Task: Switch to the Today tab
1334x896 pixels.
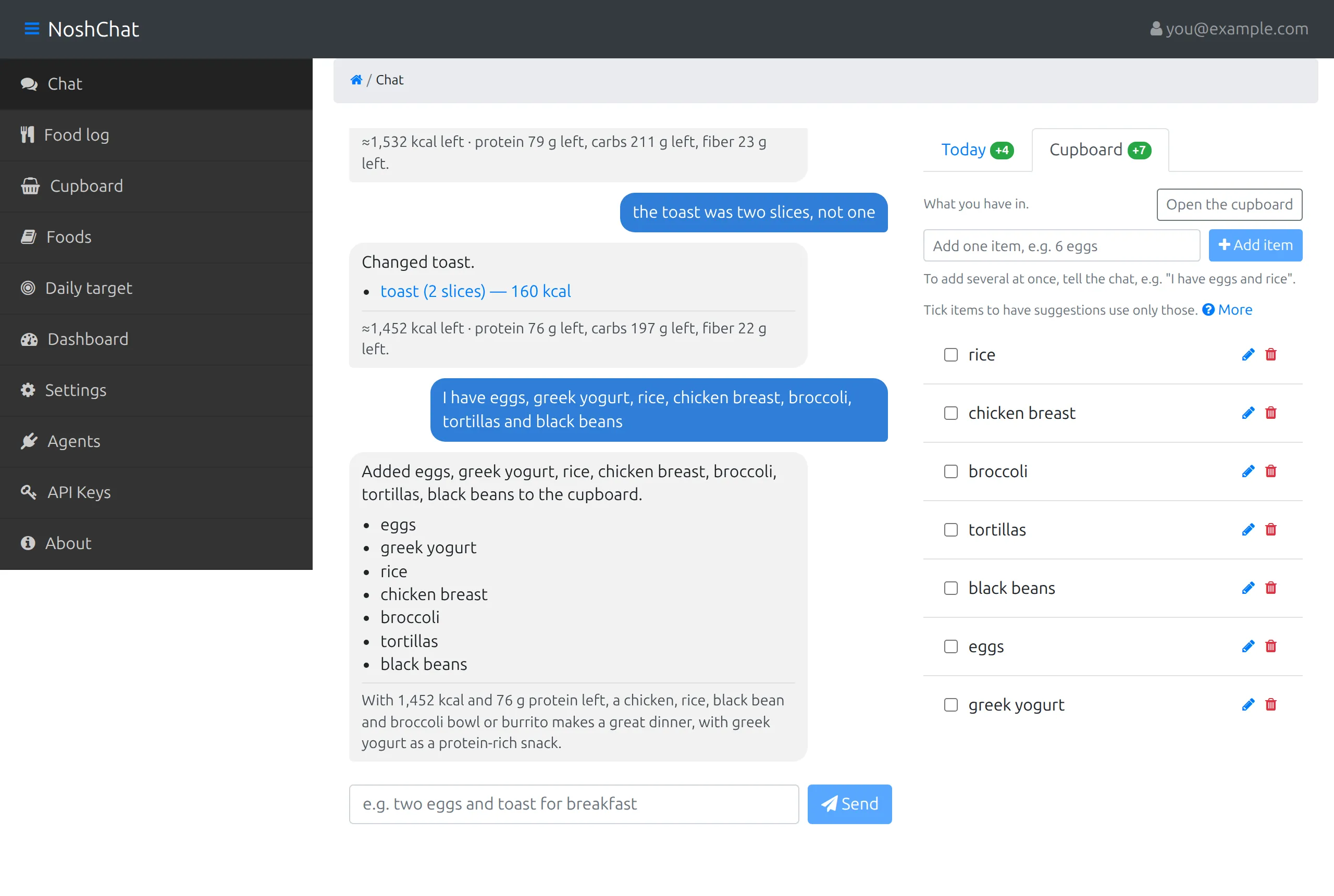Action: 978,150
